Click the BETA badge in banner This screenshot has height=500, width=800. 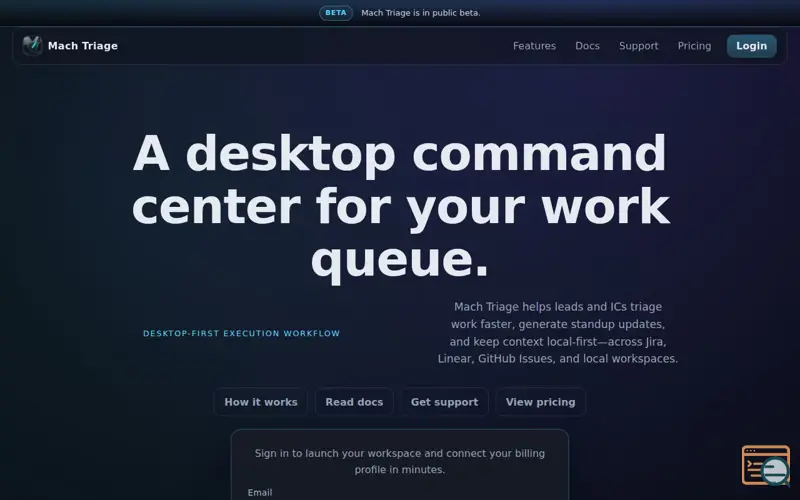(x=336, y=13)
